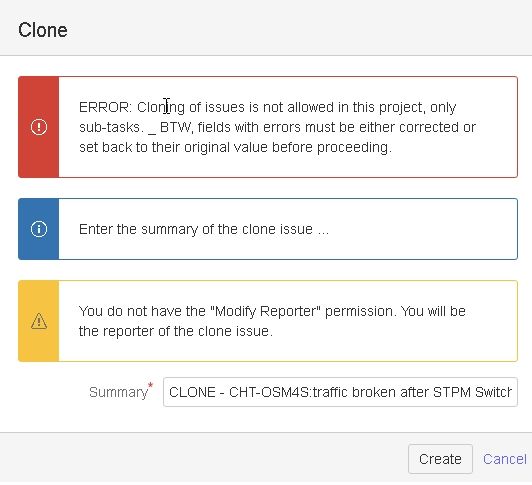Click the 'Enter the summary of the clone issue' message
This screenshot has width=532, height=485.
click(204, 229)
